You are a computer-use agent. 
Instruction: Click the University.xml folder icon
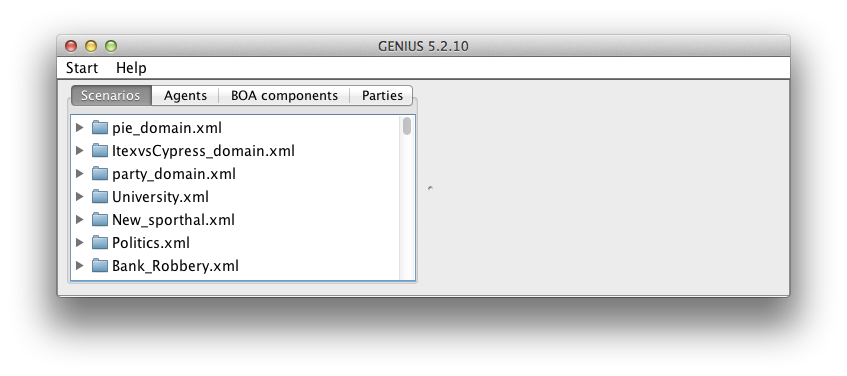pos(100,197)
